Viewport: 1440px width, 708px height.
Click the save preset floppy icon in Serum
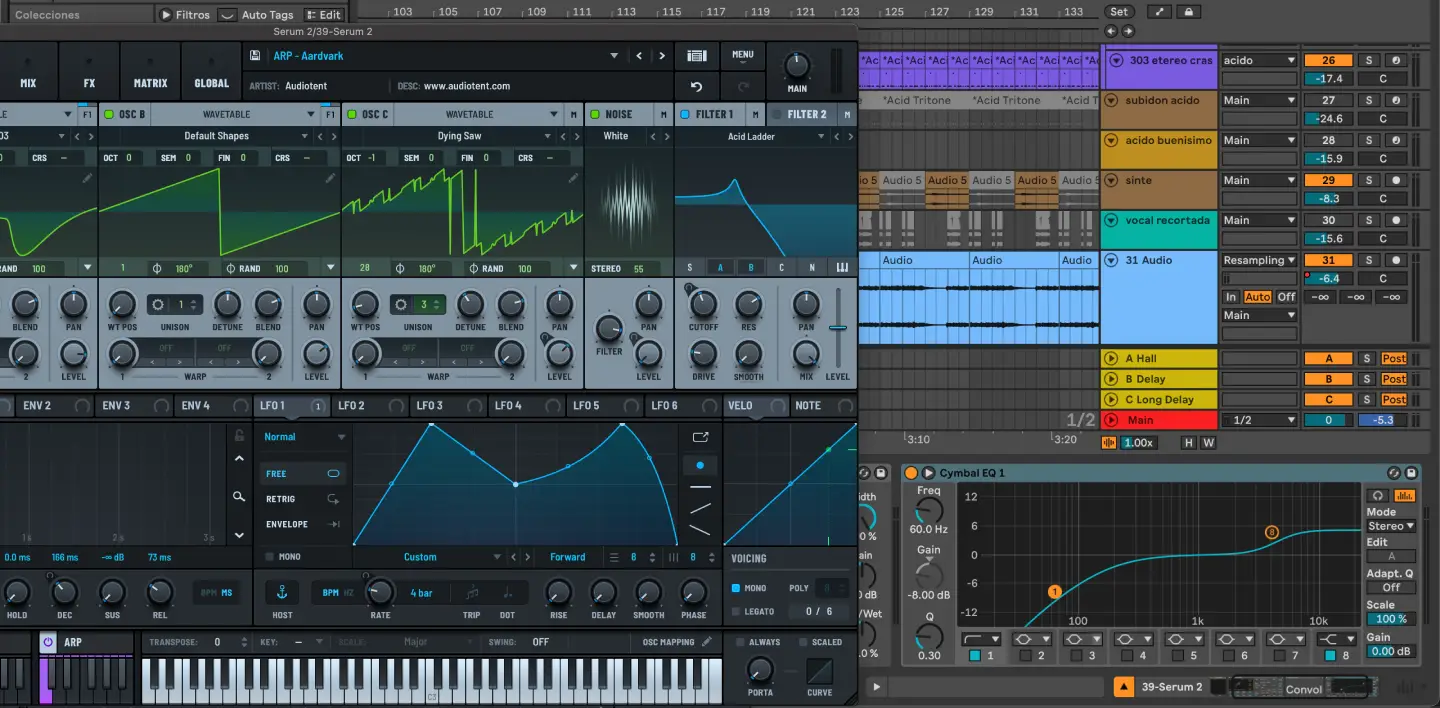(256, 56)
